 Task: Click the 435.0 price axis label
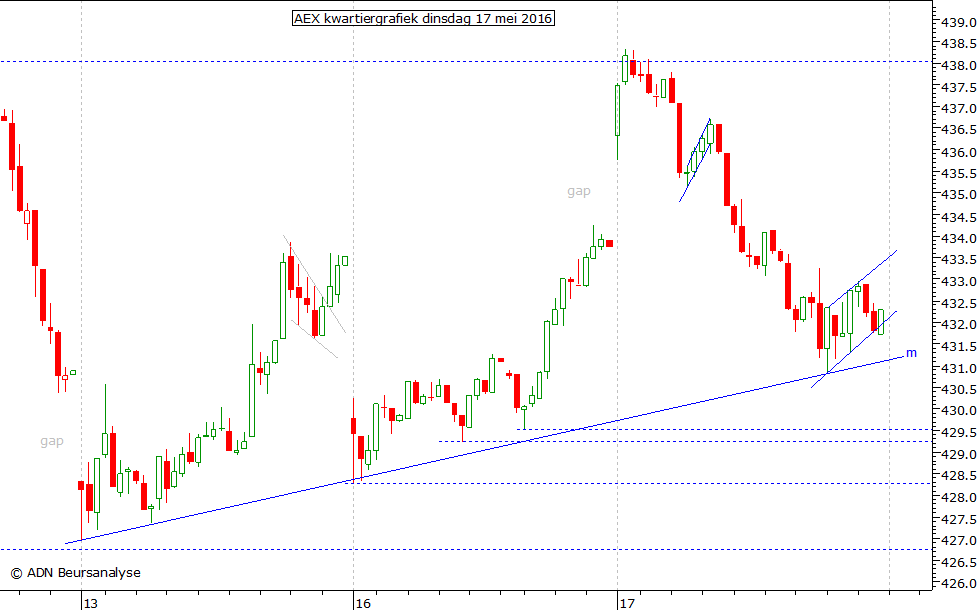click(x=959, y=196)
